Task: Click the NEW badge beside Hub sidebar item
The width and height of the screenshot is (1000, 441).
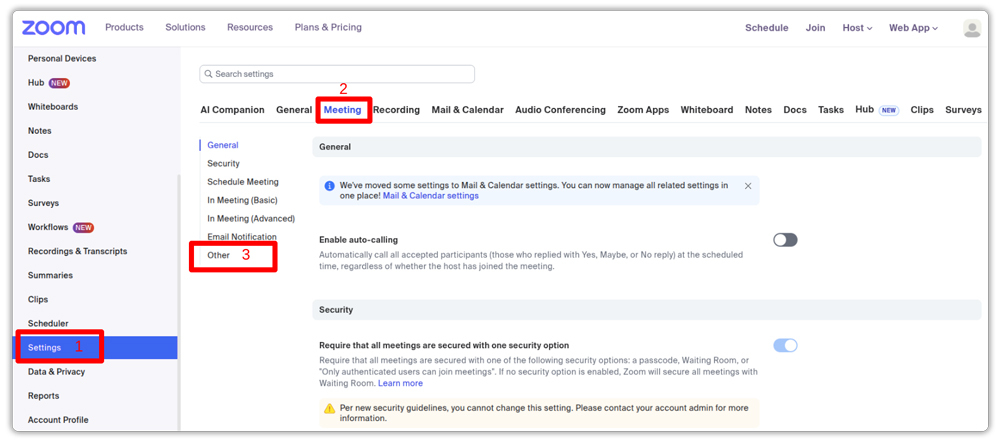Action: pos(59,83)
